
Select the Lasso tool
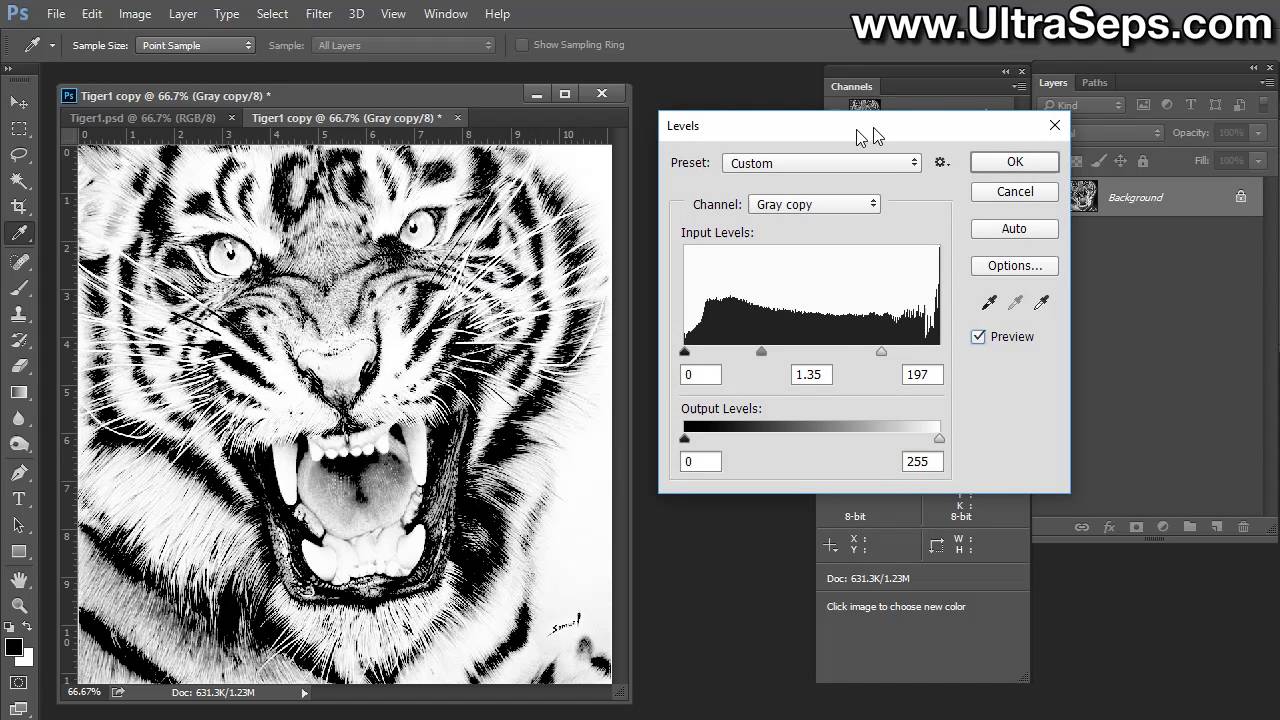19,154
